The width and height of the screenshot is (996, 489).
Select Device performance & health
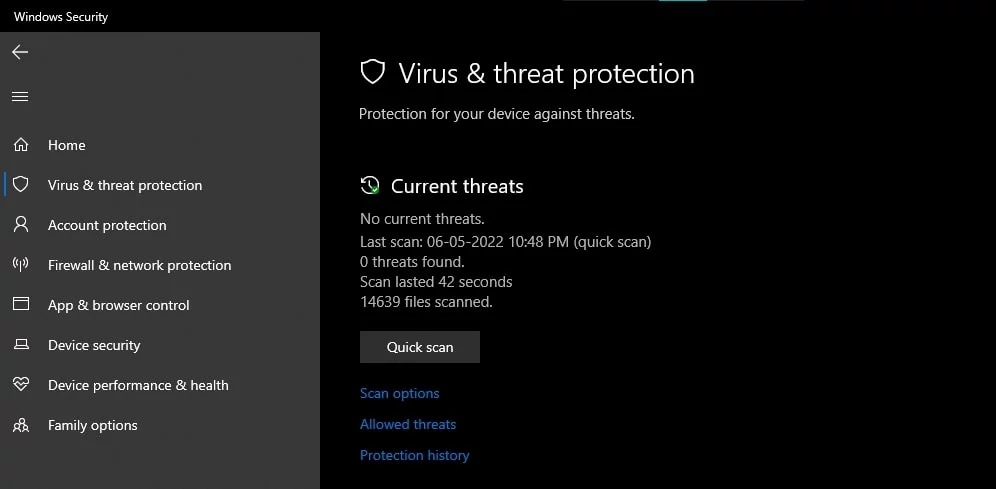(138, 385)
